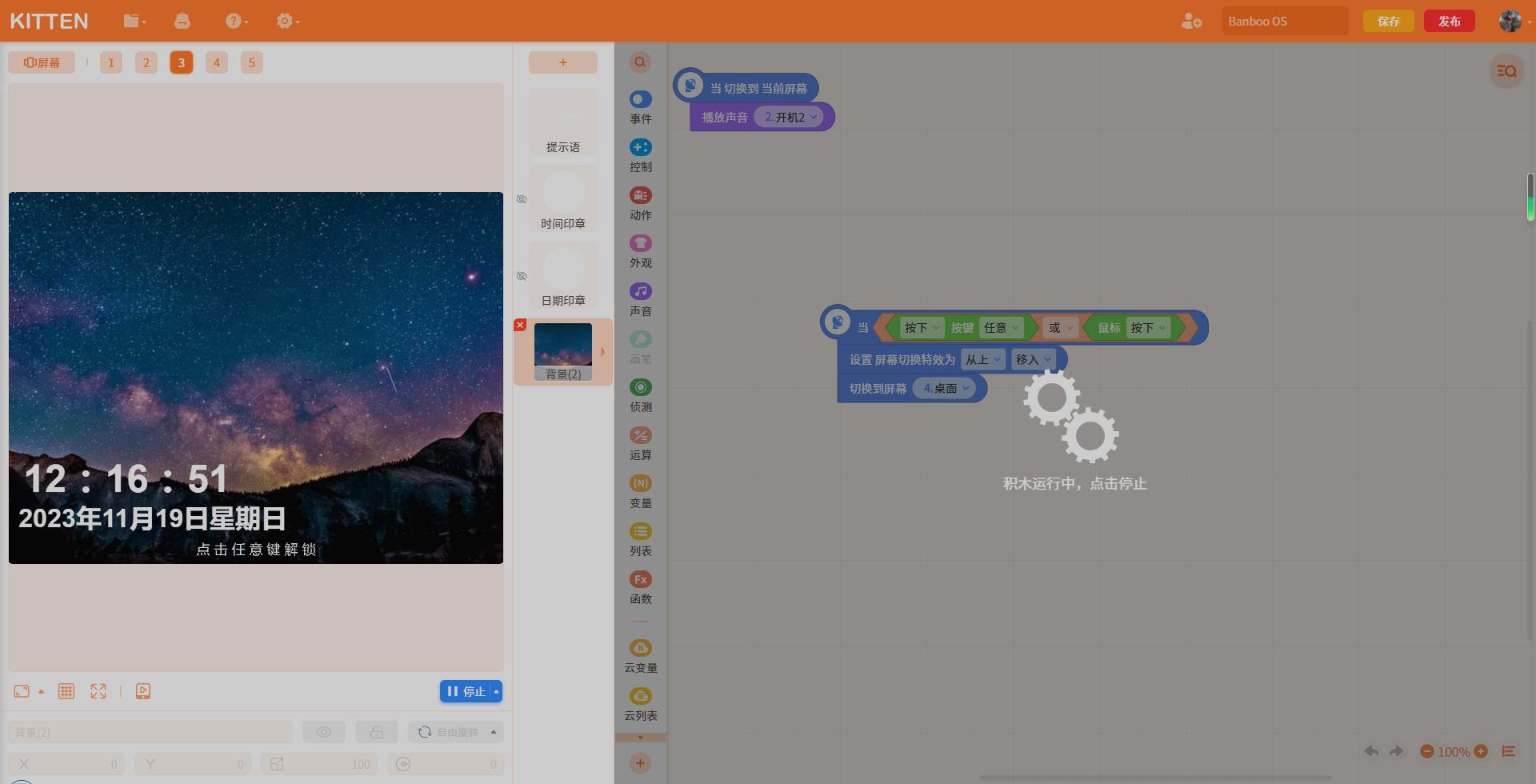Open the 声音 block category

641,300
